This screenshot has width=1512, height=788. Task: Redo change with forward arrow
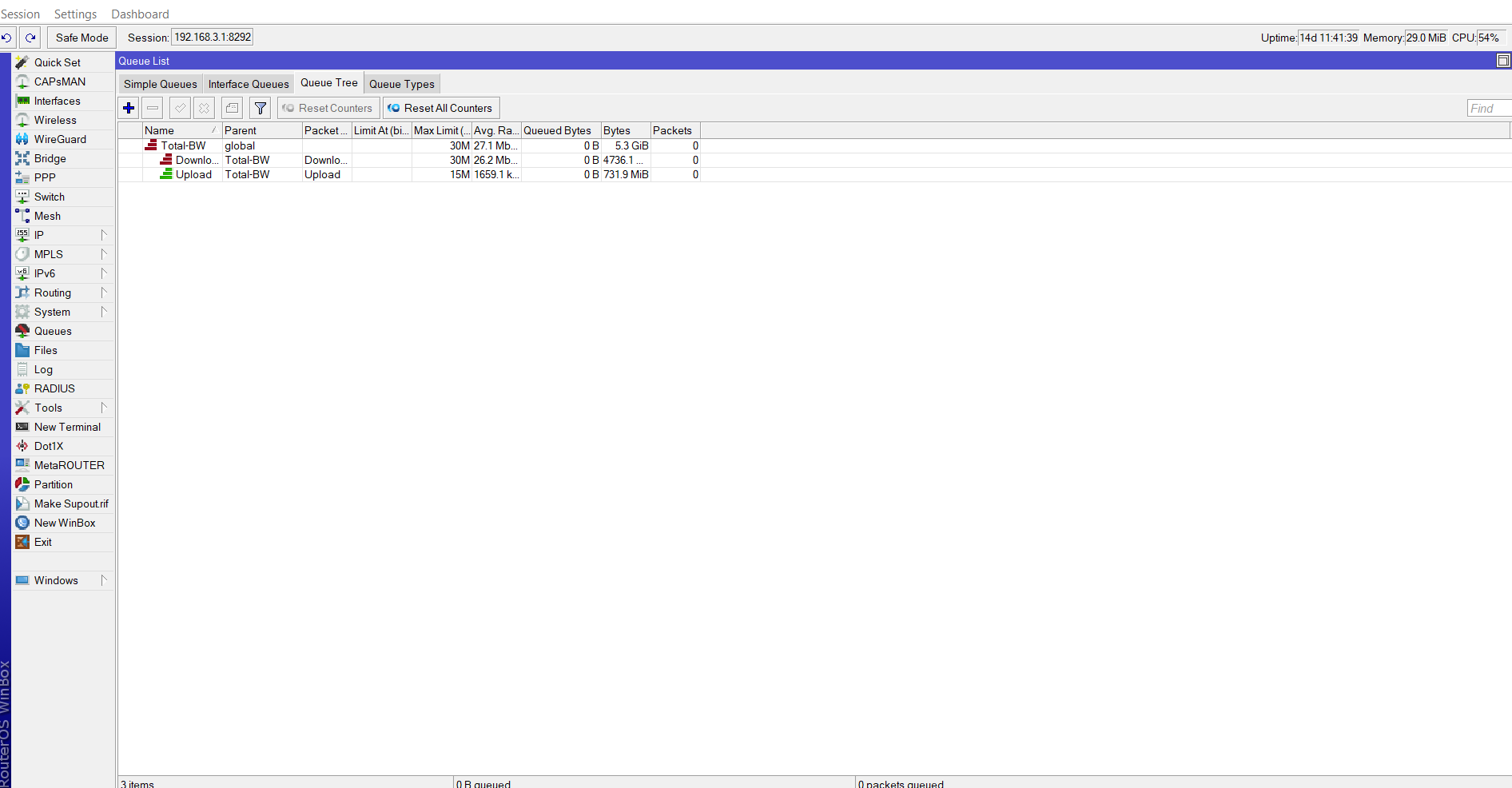30,37
